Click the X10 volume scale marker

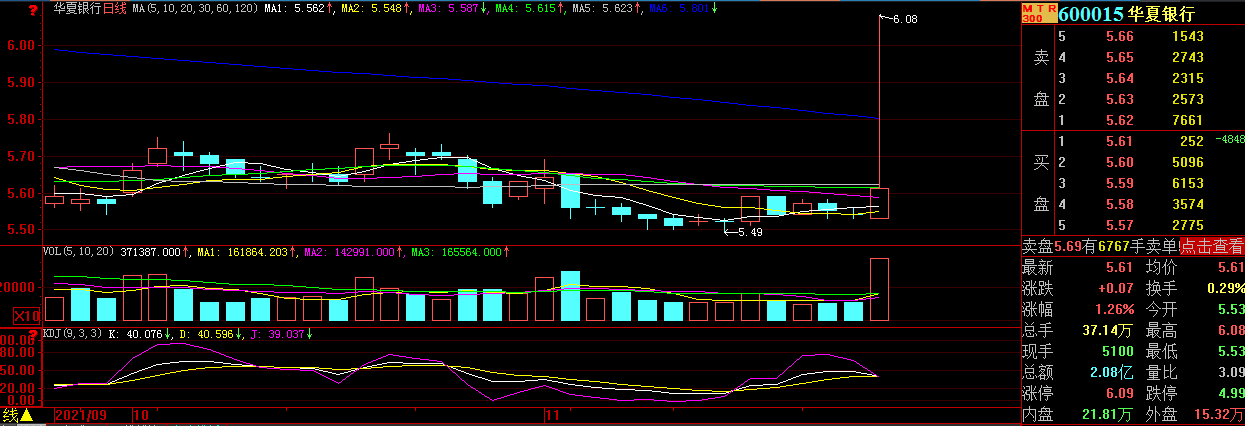click(x=26, y=315)
